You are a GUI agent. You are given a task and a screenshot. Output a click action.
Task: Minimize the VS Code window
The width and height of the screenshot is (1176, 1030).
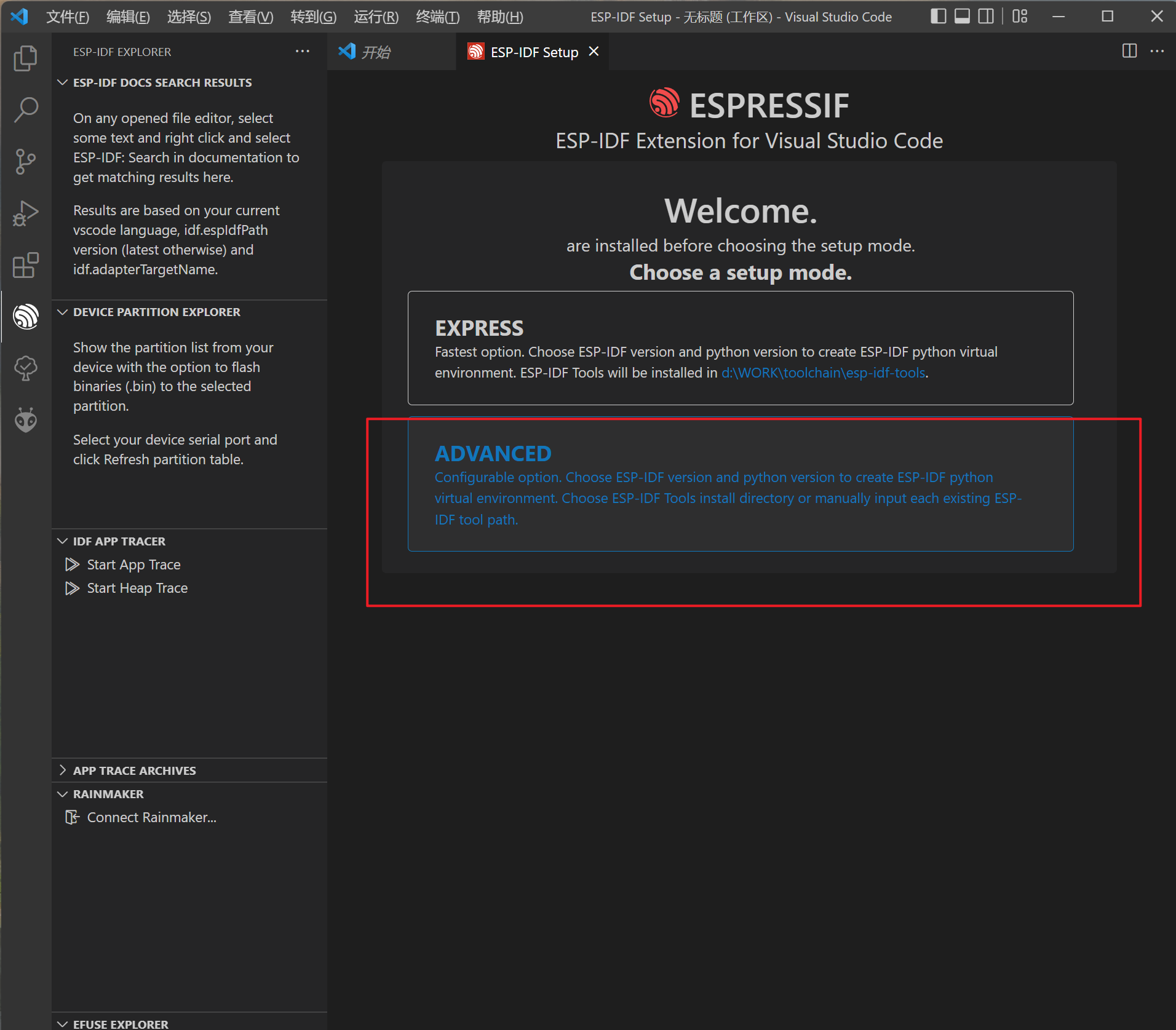click(x=1059, y=17)
